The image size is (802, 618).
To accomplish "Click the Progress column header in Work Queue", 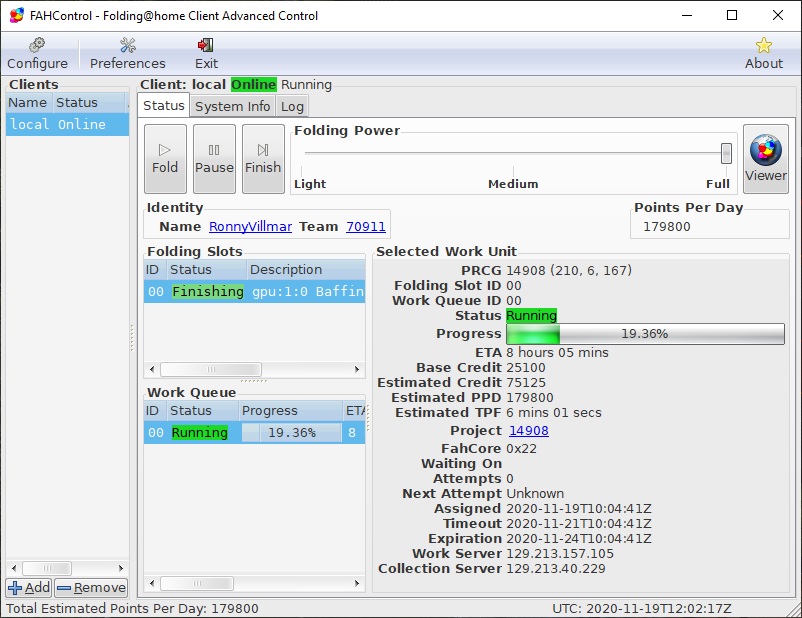I will point(290,411).
